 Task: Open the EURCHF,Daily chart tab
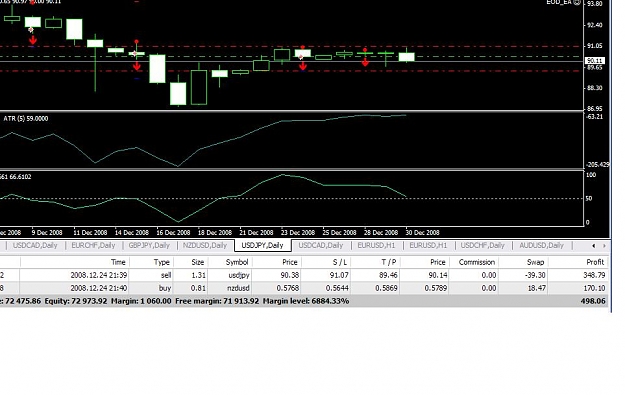[93, 246]
